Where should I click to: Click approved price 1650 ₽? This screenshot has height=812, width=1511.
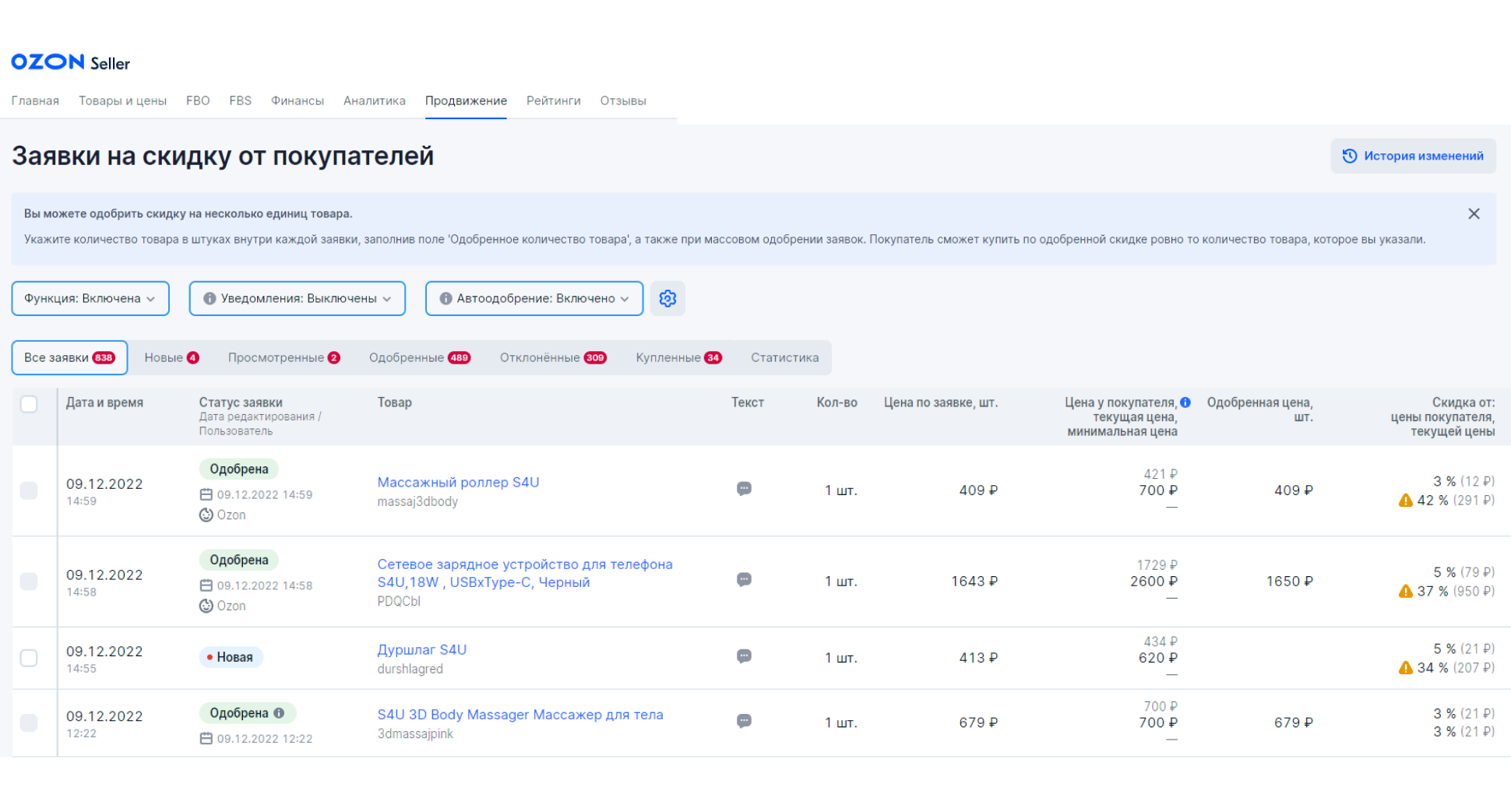coord(1290,582)
